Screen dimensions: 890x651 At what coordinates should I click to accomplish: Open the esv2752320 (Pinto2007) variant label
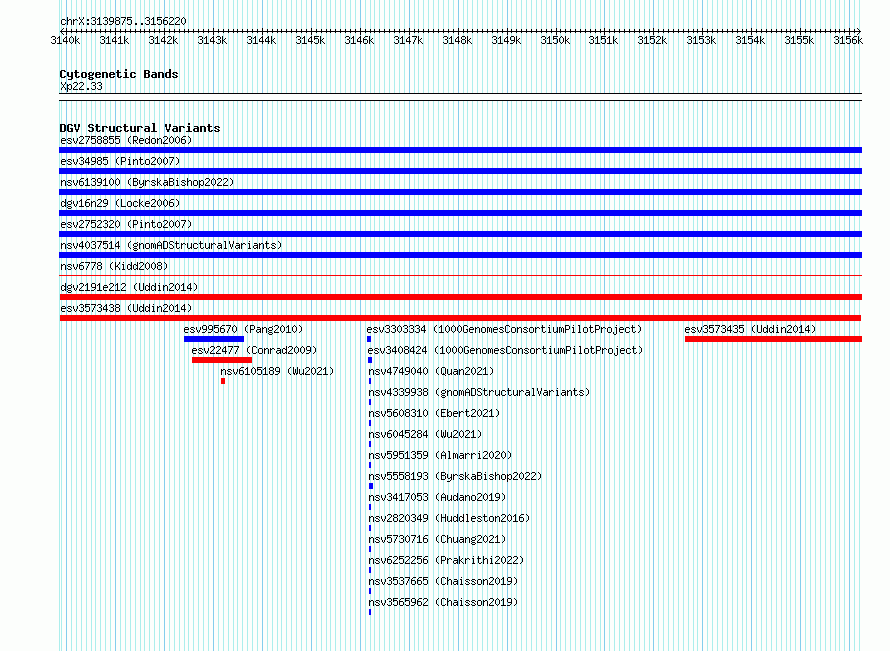pyautogui.click(x=126, y=224)
